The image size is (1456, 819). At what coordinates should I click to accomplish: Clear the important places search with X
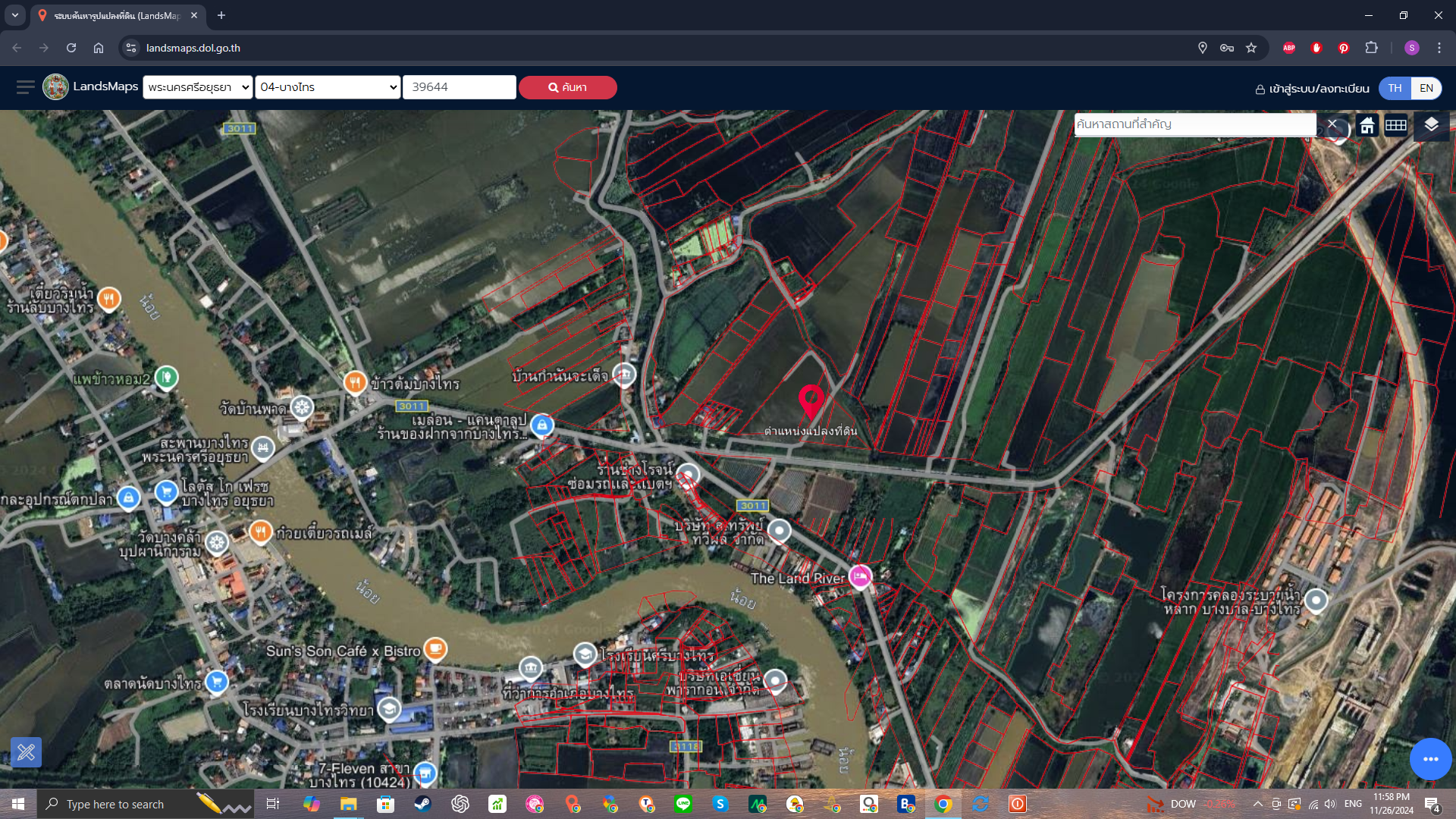point(1332,124)
